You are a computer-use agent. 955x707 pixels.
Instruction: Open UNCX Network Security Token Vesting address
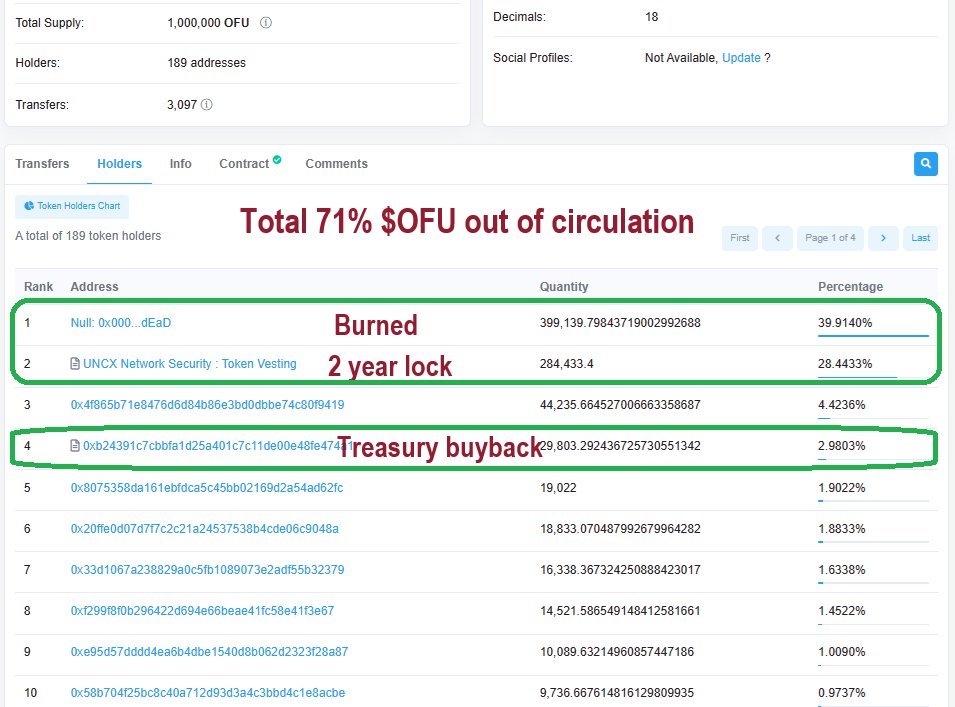tap(189, 364)
